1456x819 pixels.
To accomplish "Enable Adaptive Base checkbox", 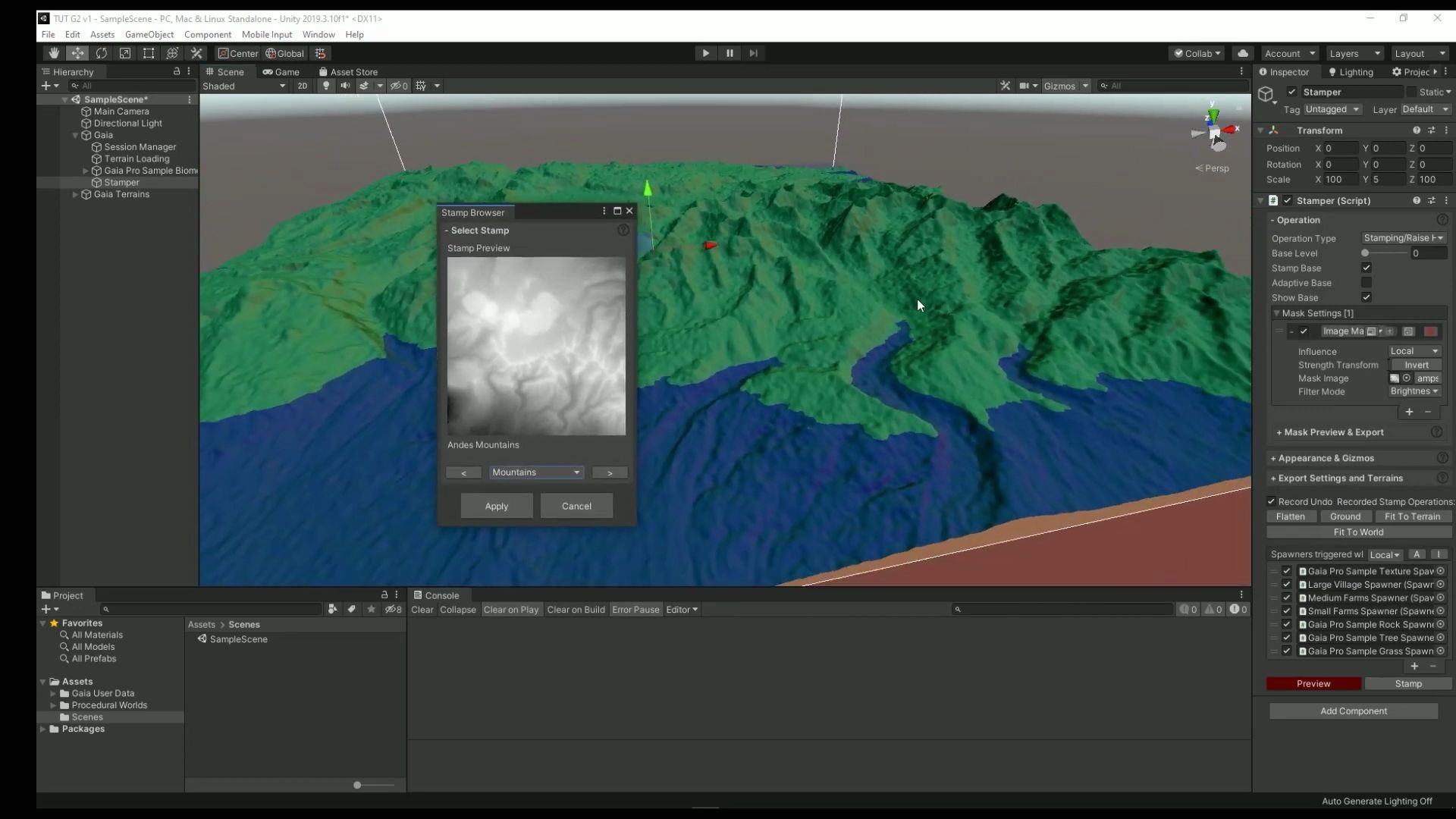I will click(1367, 283).
